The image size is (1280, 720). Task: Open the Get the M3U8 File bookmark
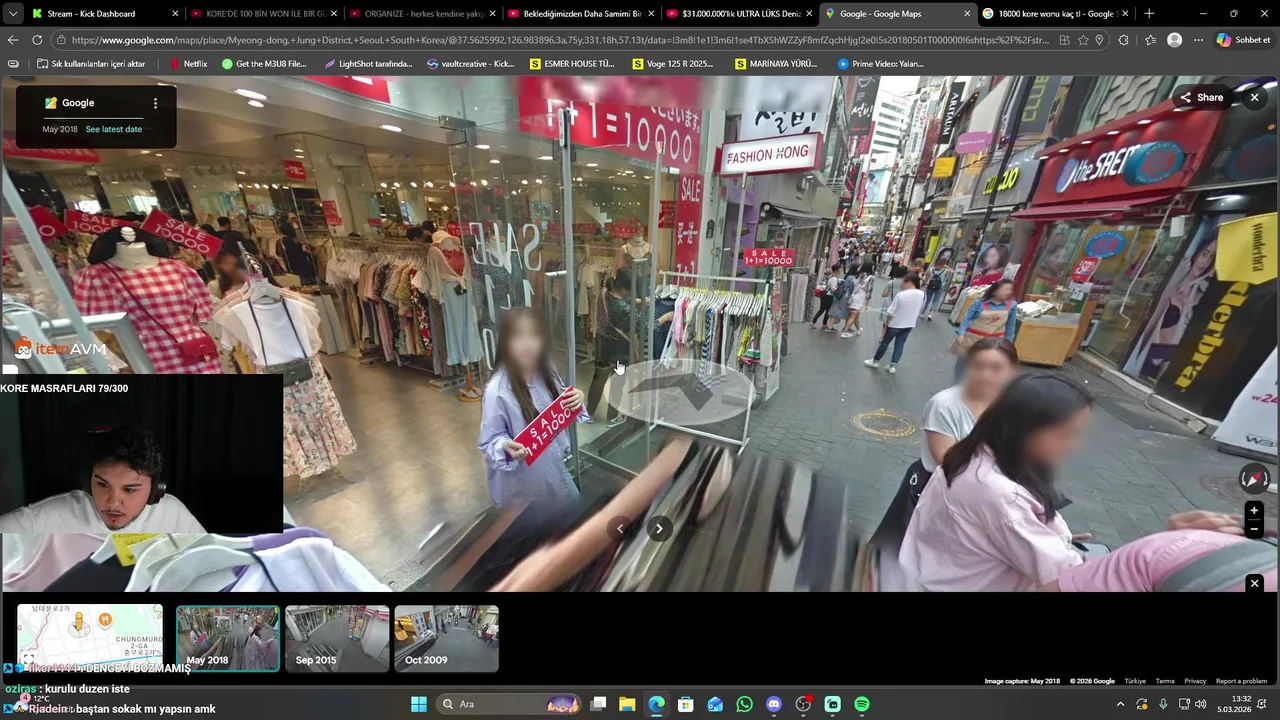[x=264, y=63]
